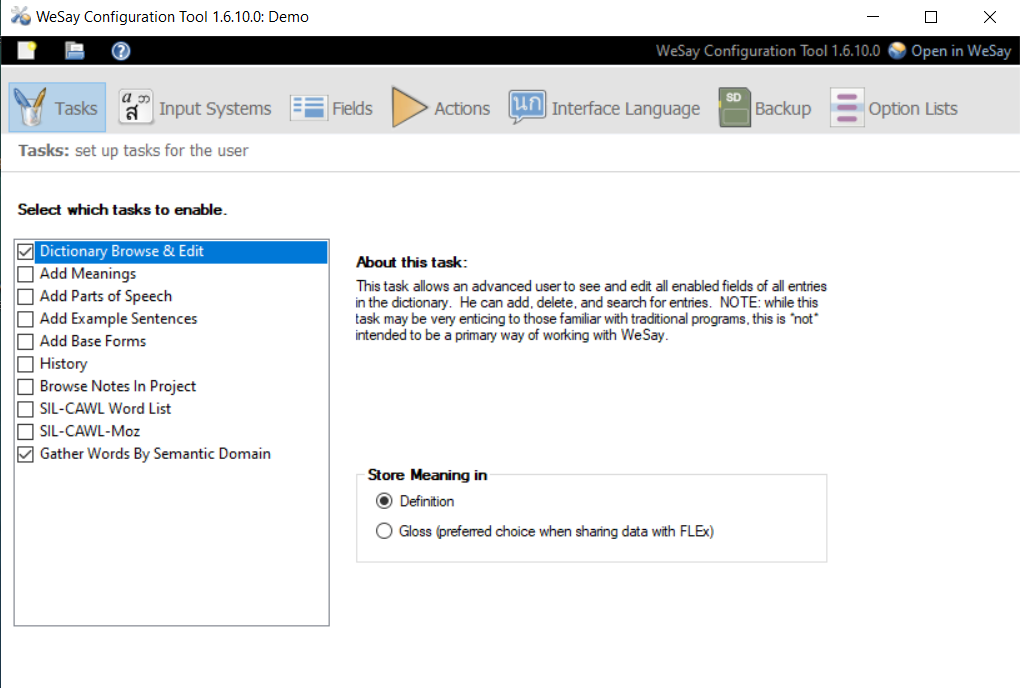Enable the Add Meanings task

pos(26,273)
